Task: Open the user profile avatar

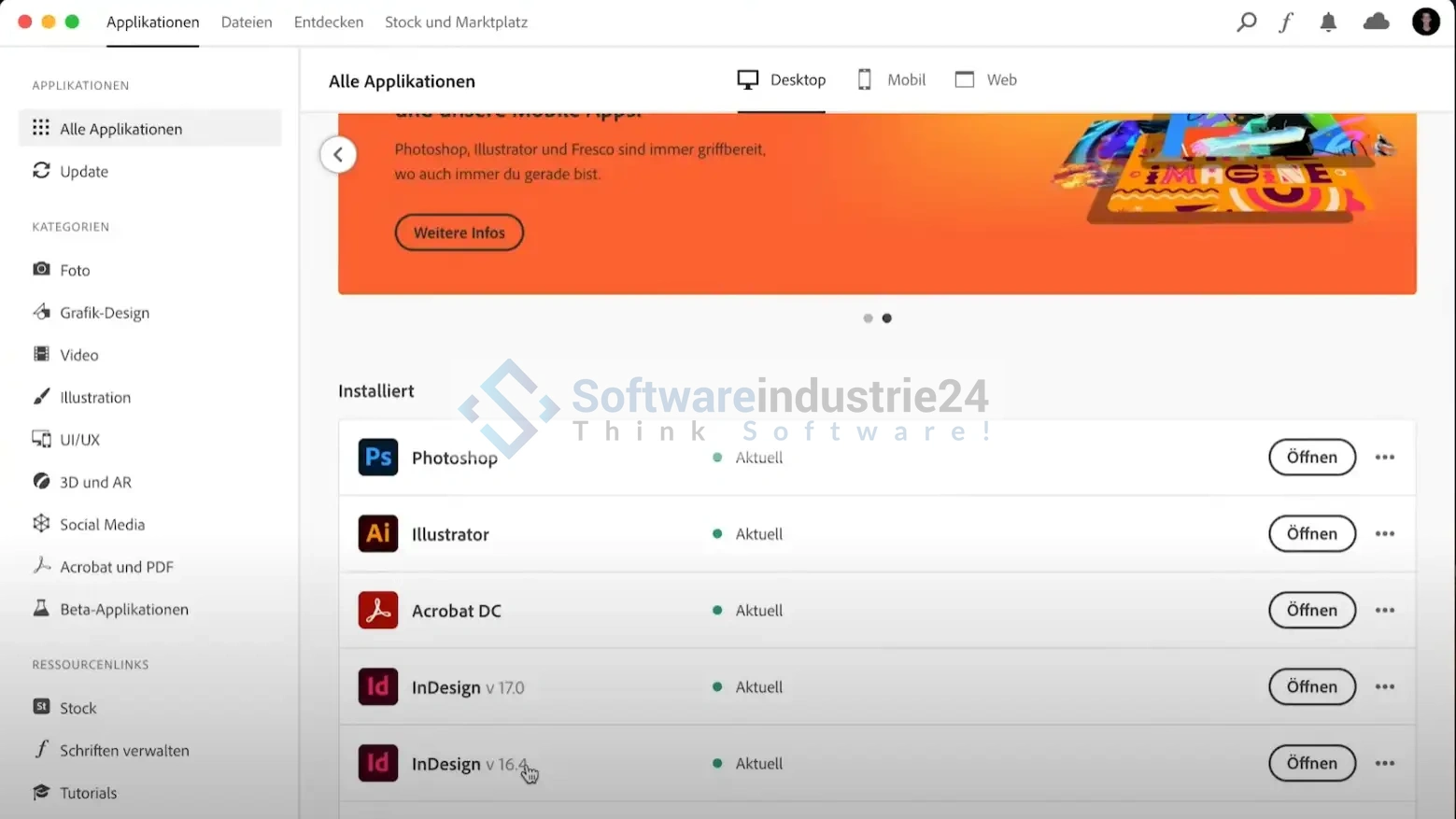Action: pyautogui.click(x=1425, y=22)
